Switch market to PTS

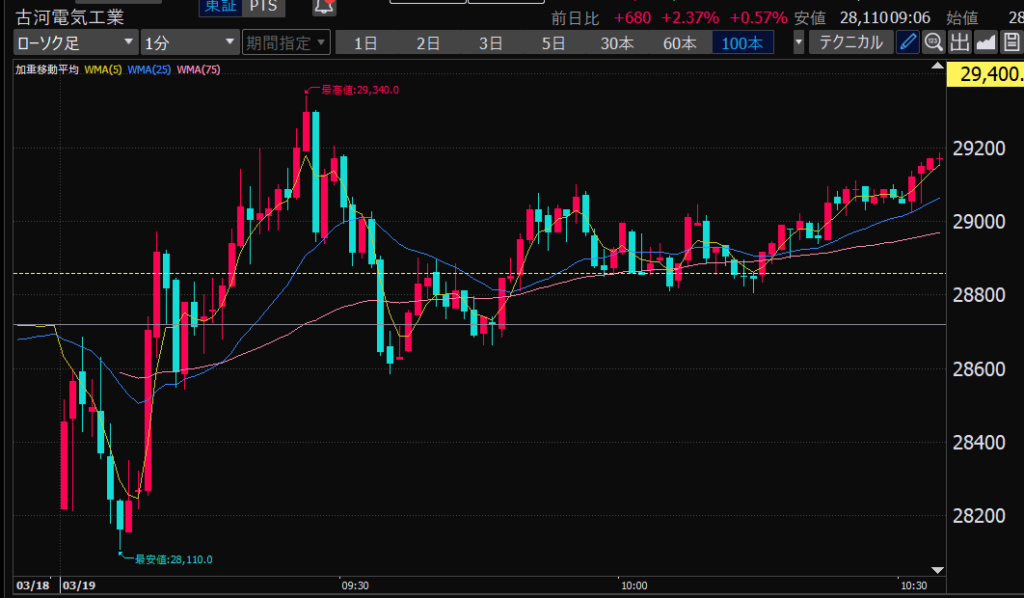[265, 7]
